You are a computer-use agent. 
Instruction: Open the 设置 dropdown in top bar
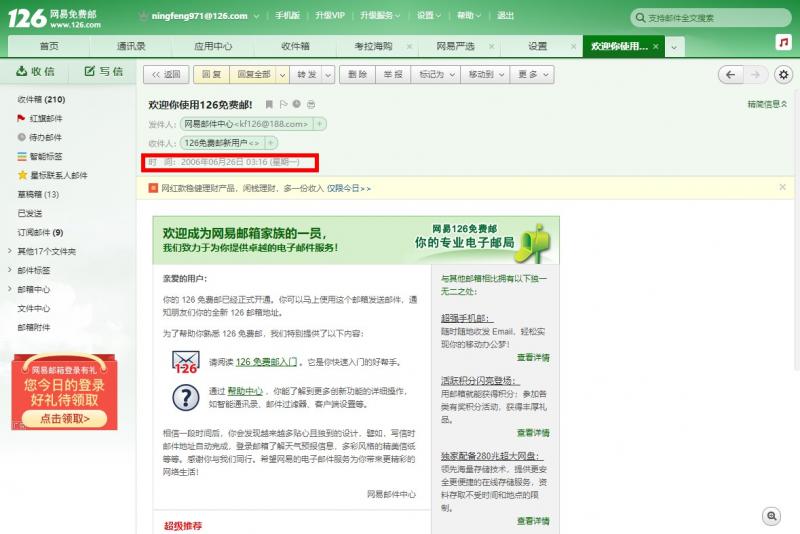pos(429,16)
